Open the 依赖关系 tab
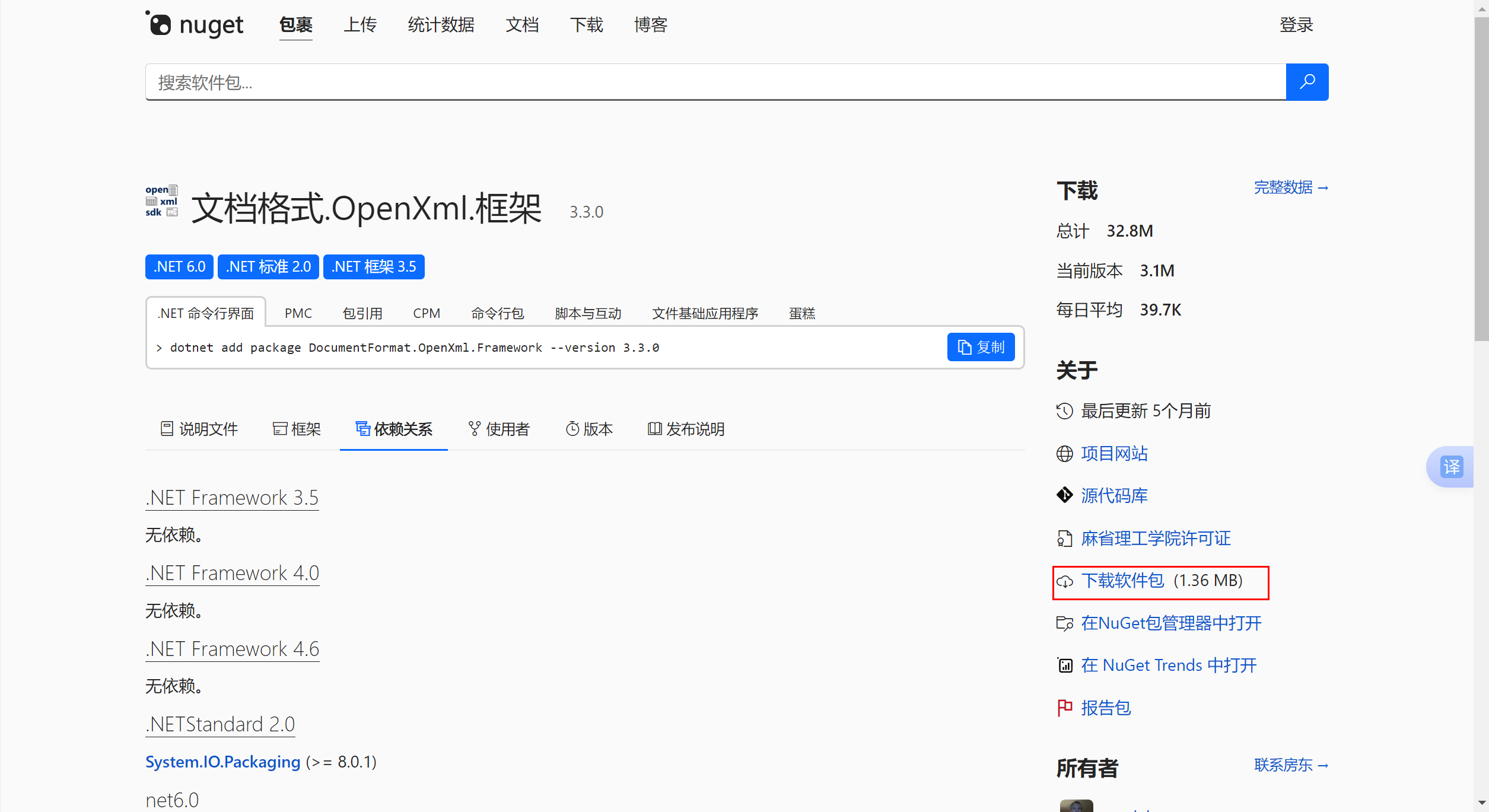Image resolution: width=1489 pixels, height=812 pixels. tap(394, 429)
